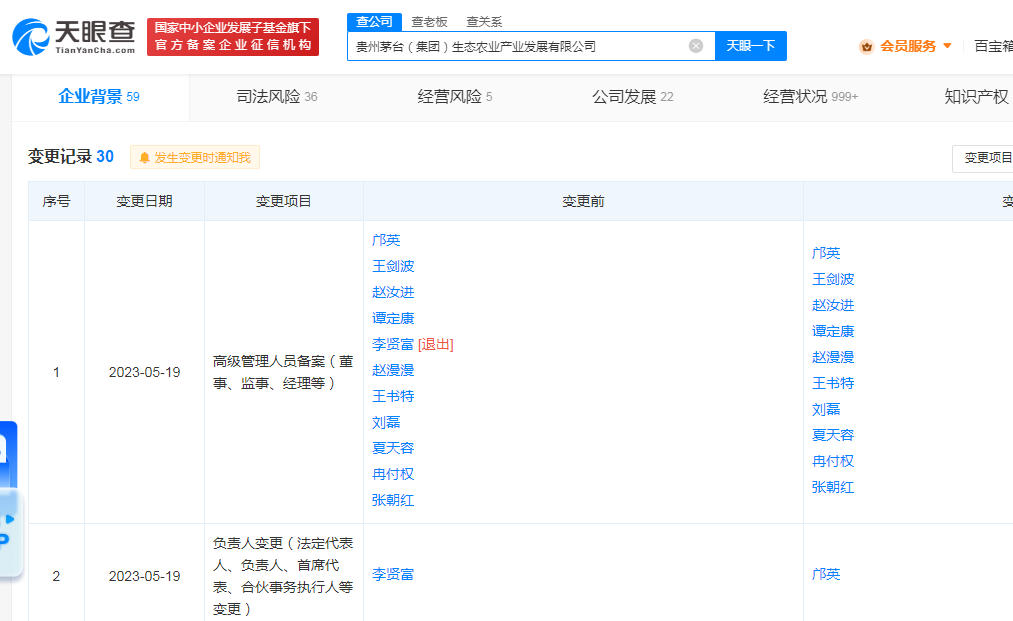Switch to the 查关系 search tab
The image size is (1013, 621).
(484, 21)
